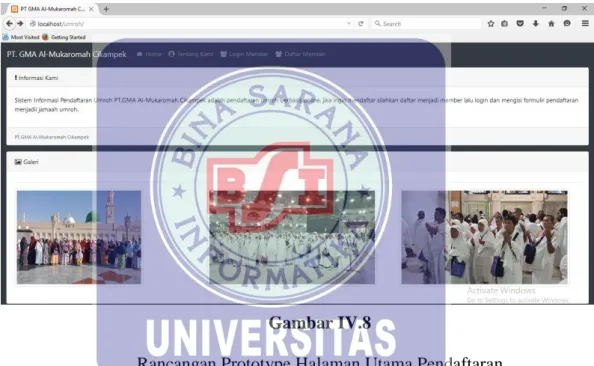Reload the page with the refresh icon

(x=361, y=23)
